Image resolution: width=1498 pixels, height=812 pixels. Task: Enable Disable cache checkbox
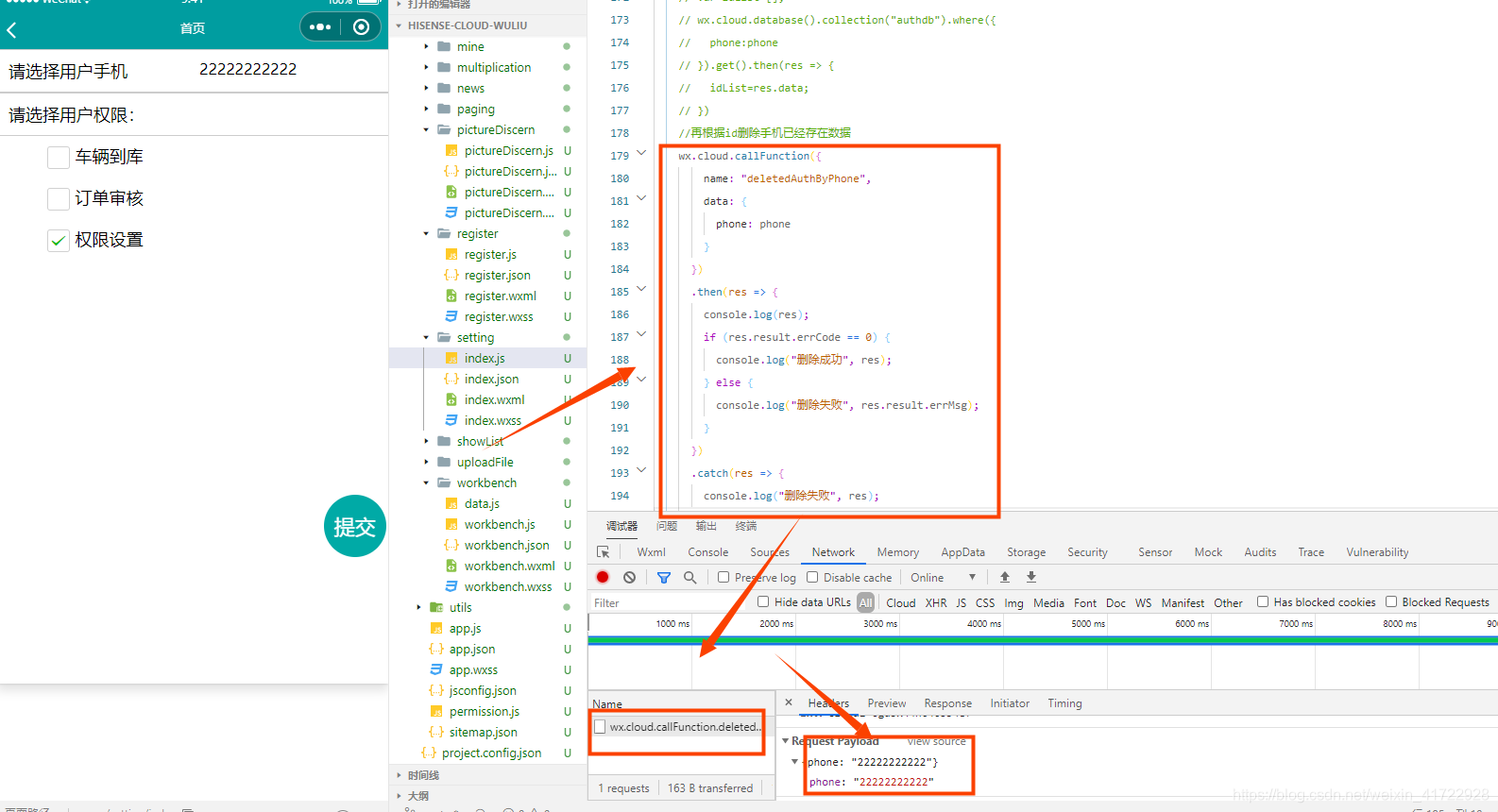click(x=812, y=577)
